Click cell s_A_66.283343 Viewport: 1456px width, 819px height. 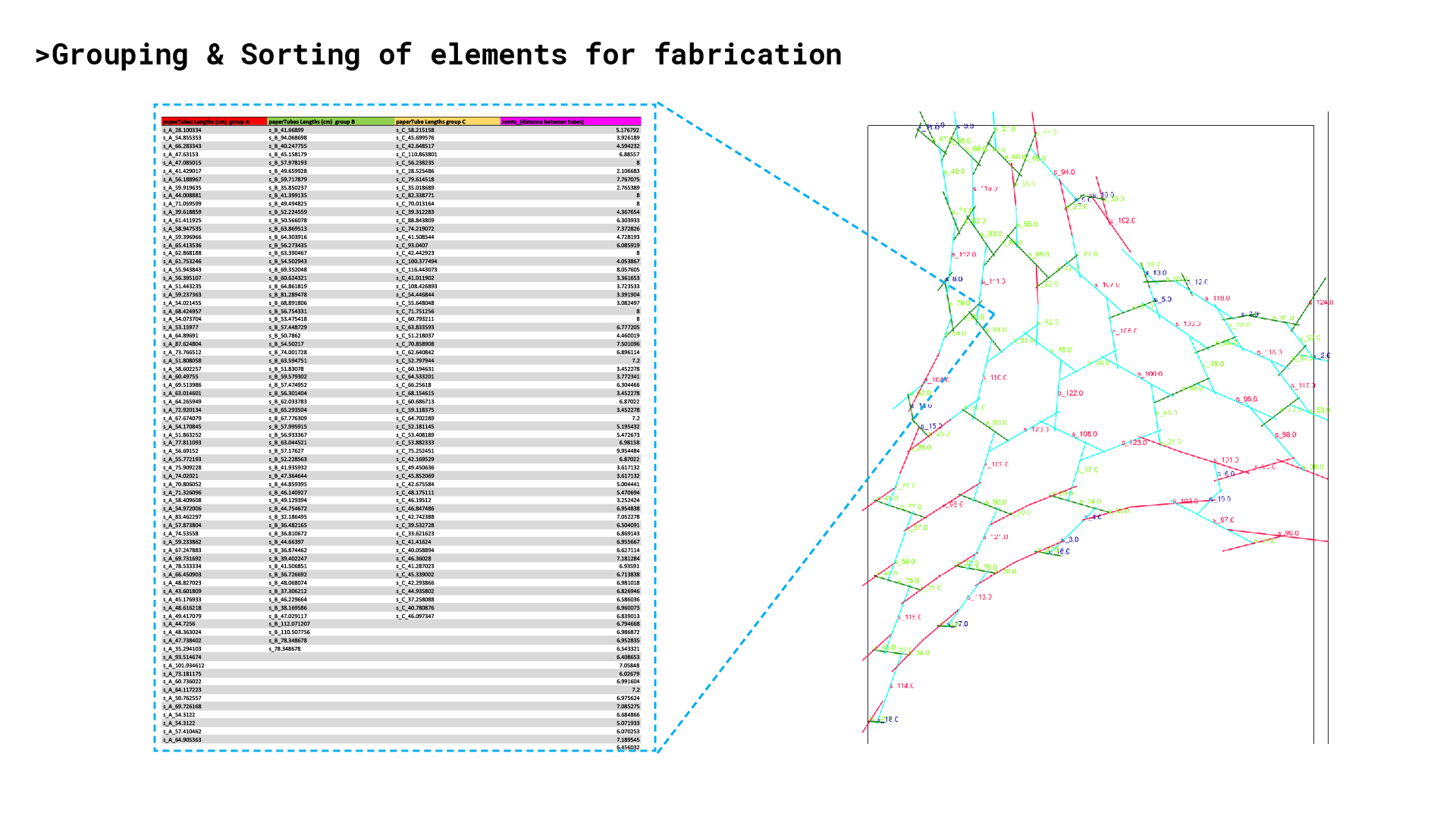point(182,146)
